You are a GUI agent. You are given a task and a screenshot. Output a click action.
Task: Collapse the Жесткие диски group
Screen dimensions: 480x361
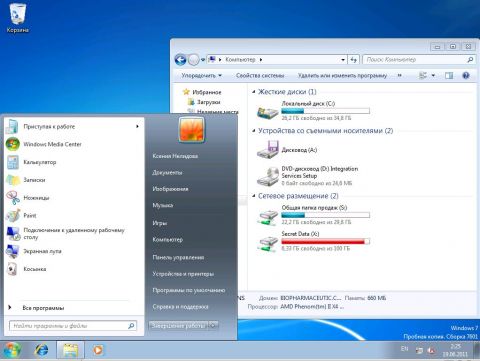tap(253, 92)
